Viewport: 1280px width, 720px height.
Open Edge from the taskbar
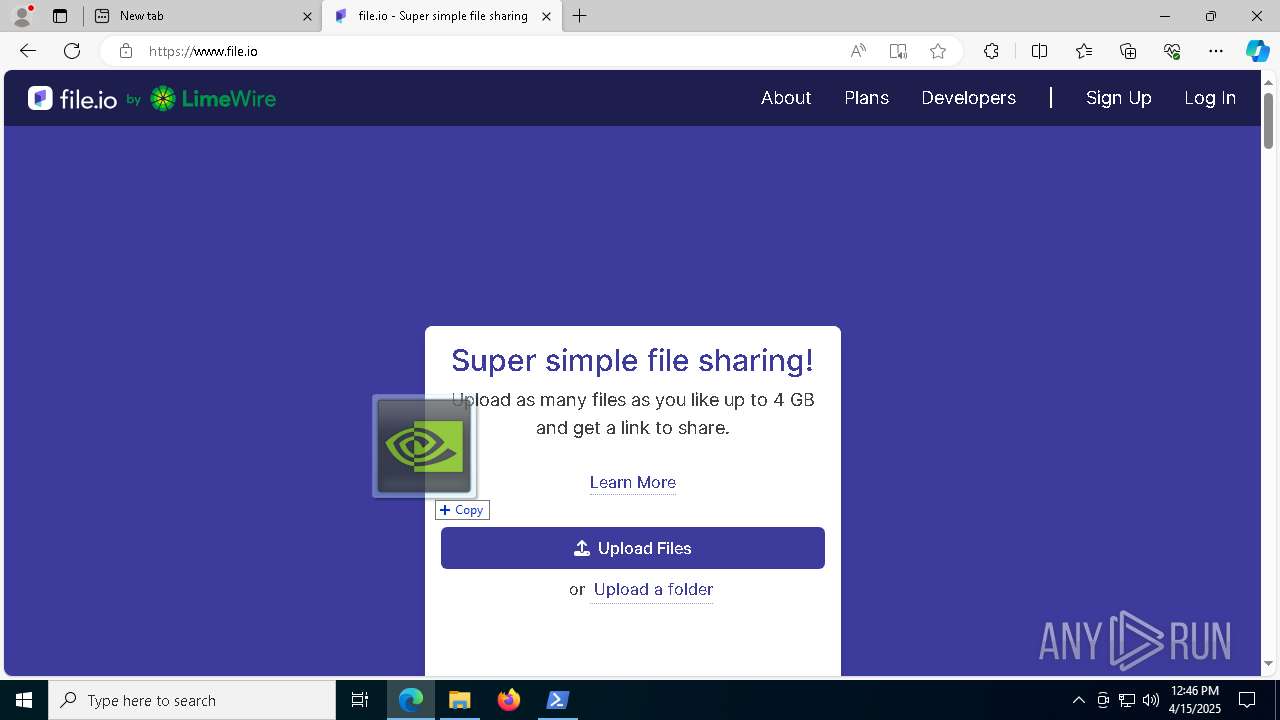click(x=411, y=700)
